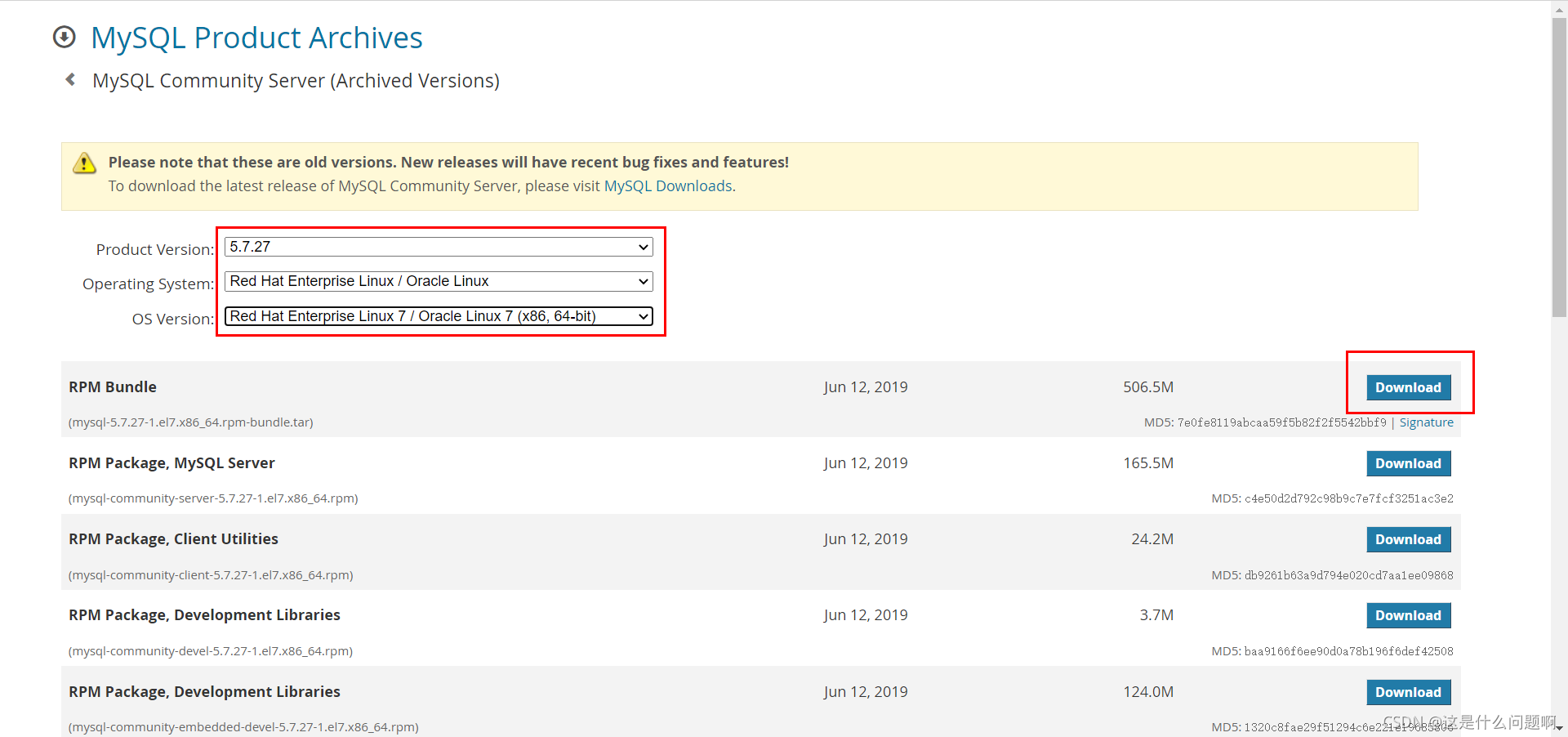The image size is (1568, 737).
Task: Download the RPM Bundle package
Action: click(1408, 387)
